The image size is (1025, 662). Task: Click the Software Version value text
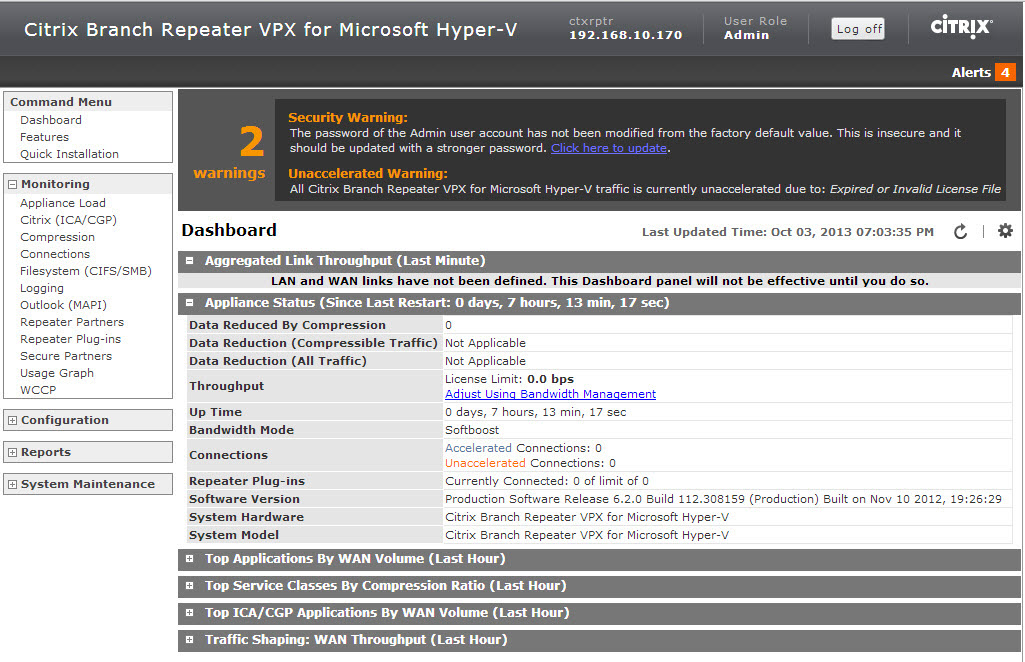(723, 499)
